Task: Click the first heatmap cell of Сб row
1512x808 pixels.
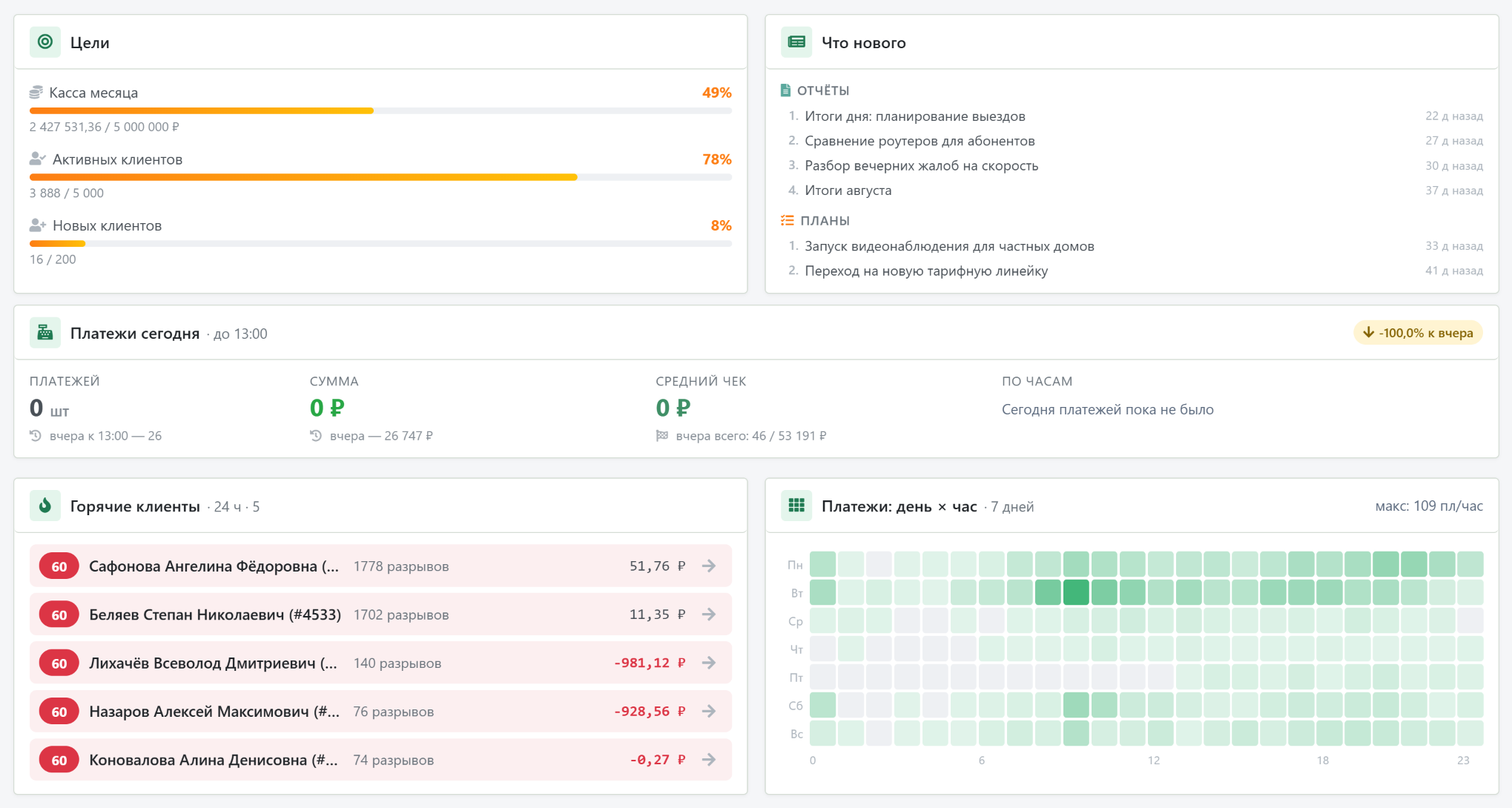Action: pyautogui.click(x=822, y=705)
